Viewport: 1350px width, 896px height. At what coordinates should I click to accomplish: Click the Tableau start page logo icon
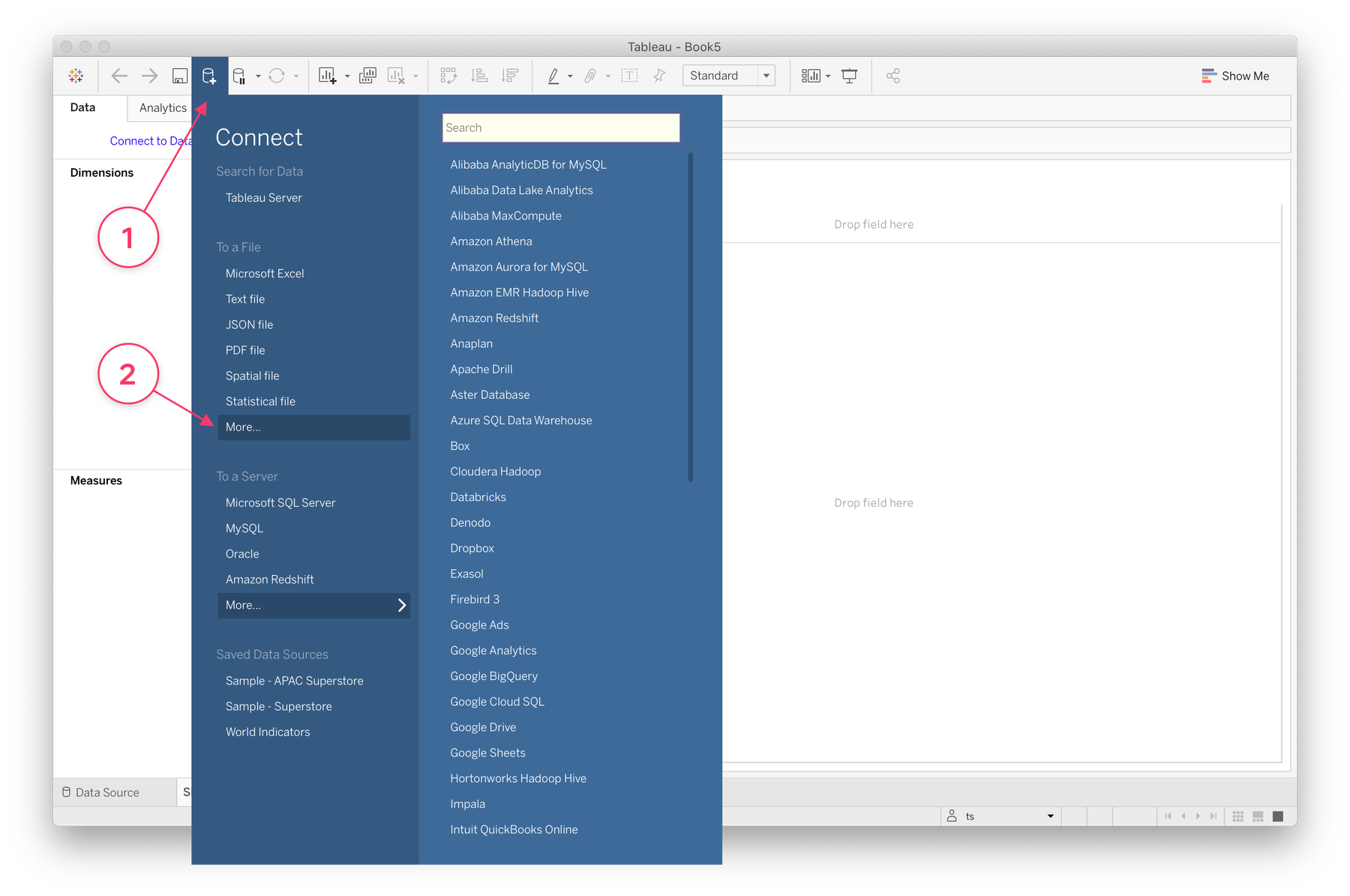pos(76,76)
